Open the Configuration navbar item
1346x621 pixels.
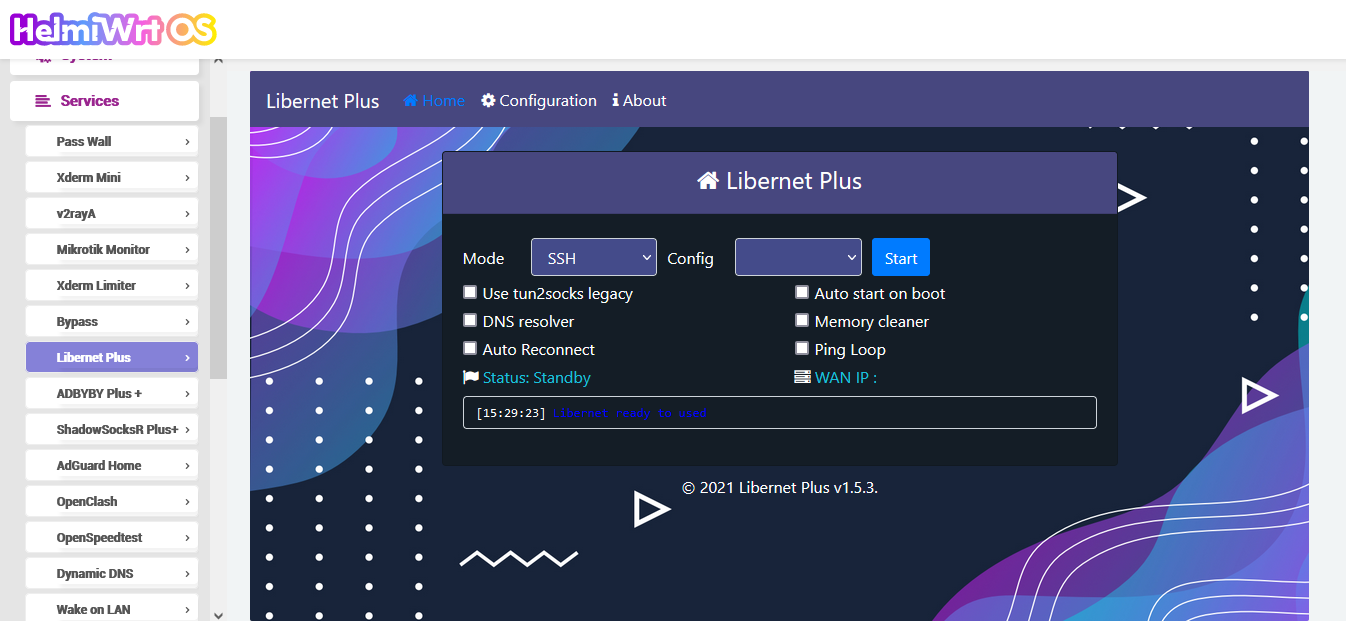[x=539, y=100]
